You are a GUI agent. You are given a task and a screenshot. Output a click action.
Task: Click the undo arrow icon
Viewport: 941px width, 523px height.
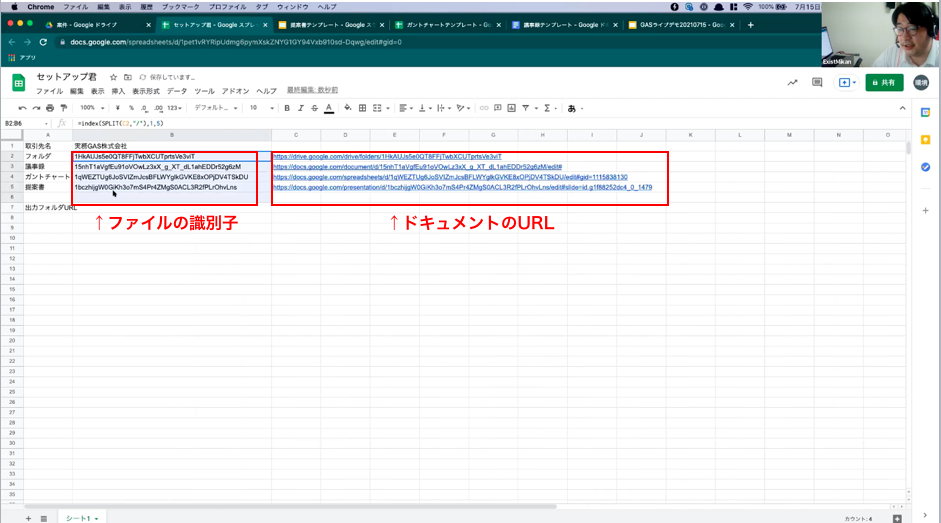click(22, 108)
